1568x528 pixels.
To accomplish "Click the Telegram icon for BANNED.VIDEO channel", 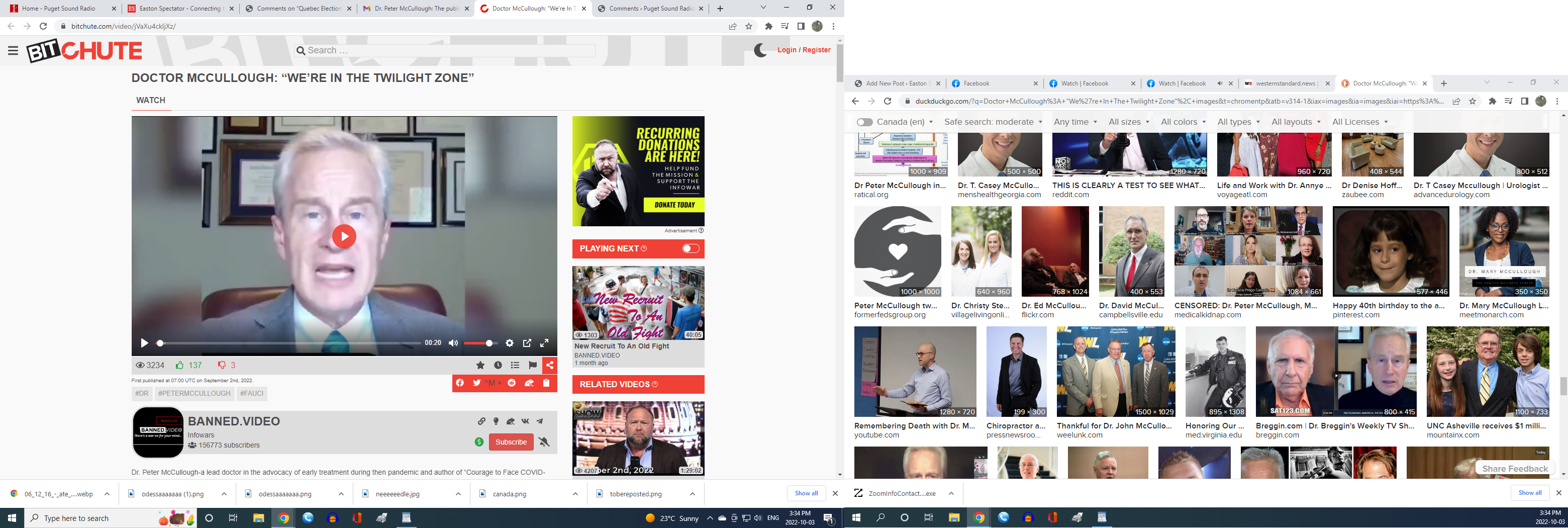I will click(540, 421).
